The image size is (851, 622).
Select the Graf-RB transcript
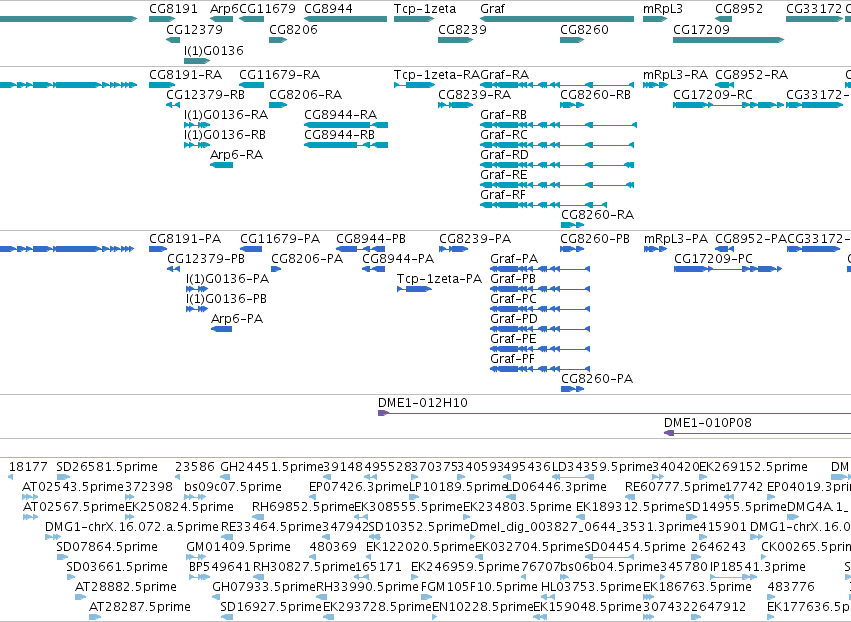click(504, 115)
